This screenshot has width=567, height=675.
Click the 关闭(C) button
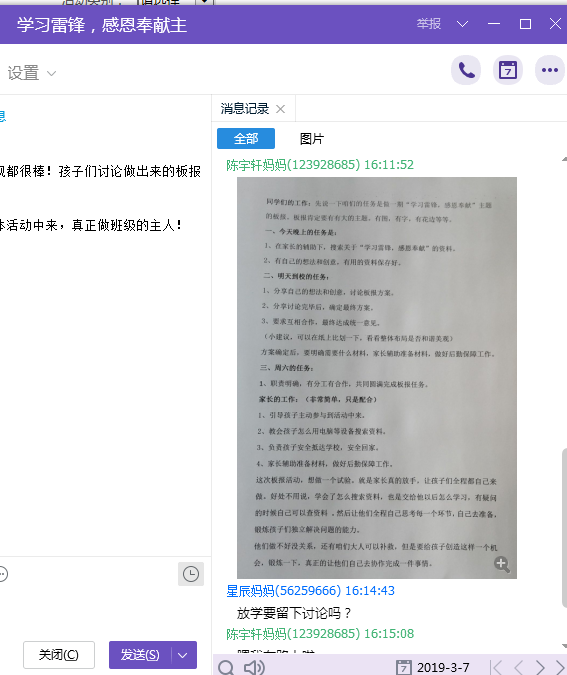point(59,655)
